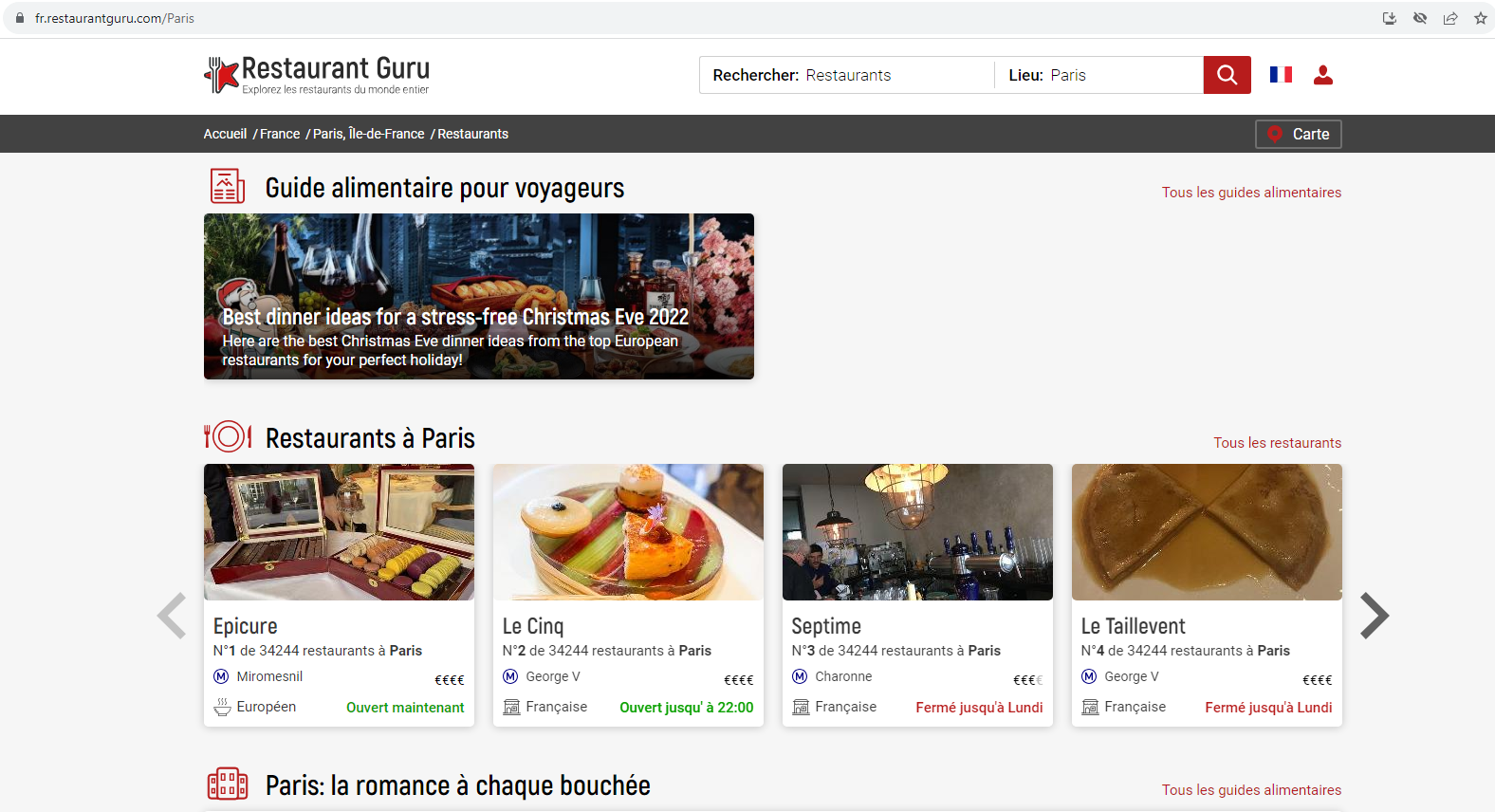Open the Le Taillevent restaurant name link

pyautogui.click(x=1133, y=626)
